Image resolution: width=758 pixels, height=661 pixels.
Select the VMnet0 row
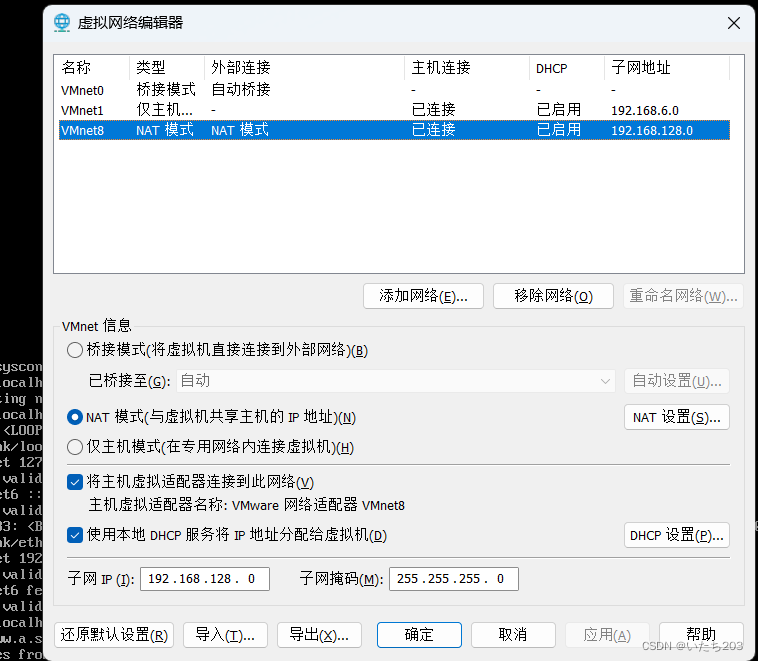[394, 90]
